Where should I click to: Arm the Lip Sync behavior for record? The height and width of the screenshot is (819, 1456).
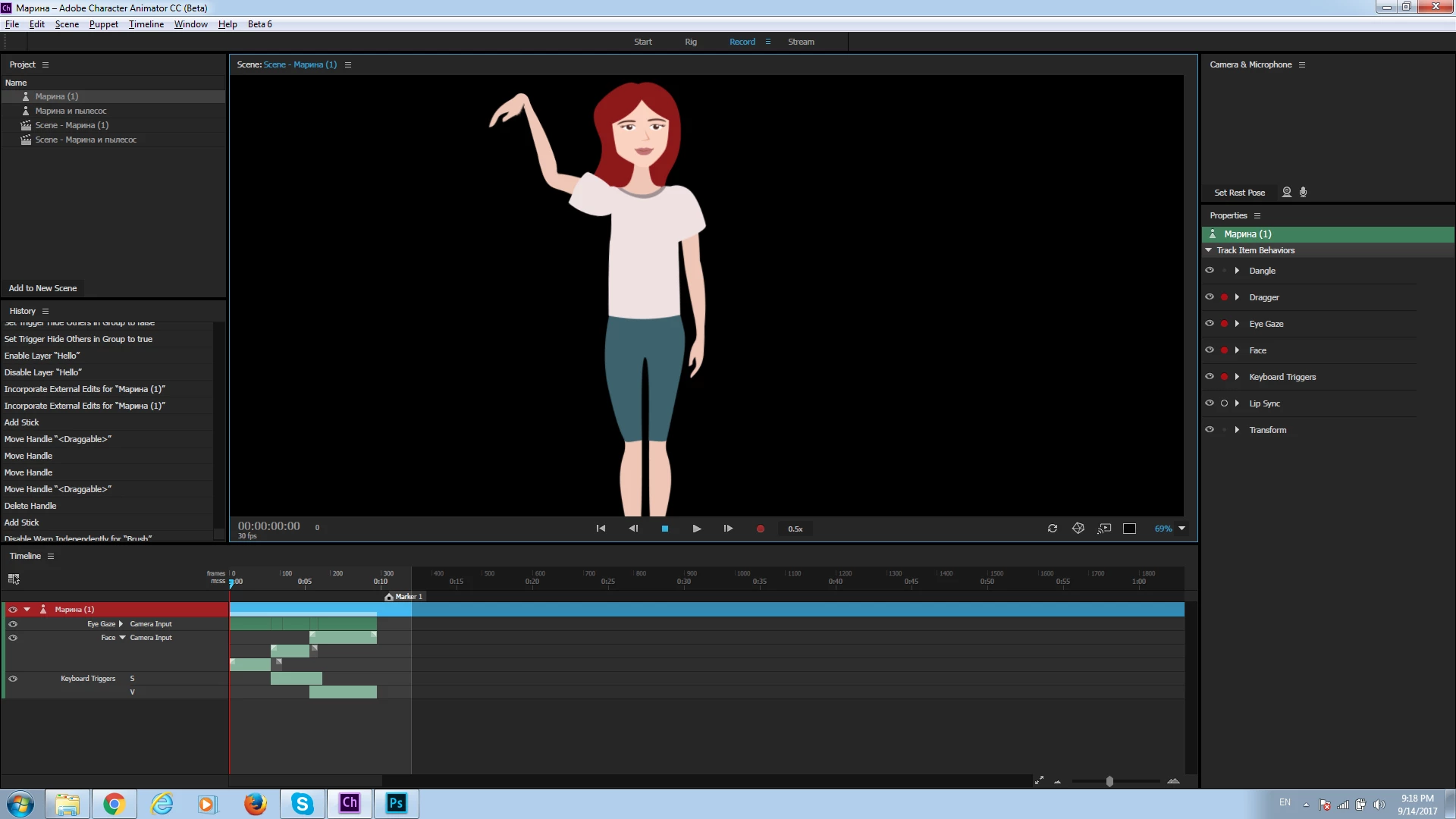click(x=1224, y=403)
